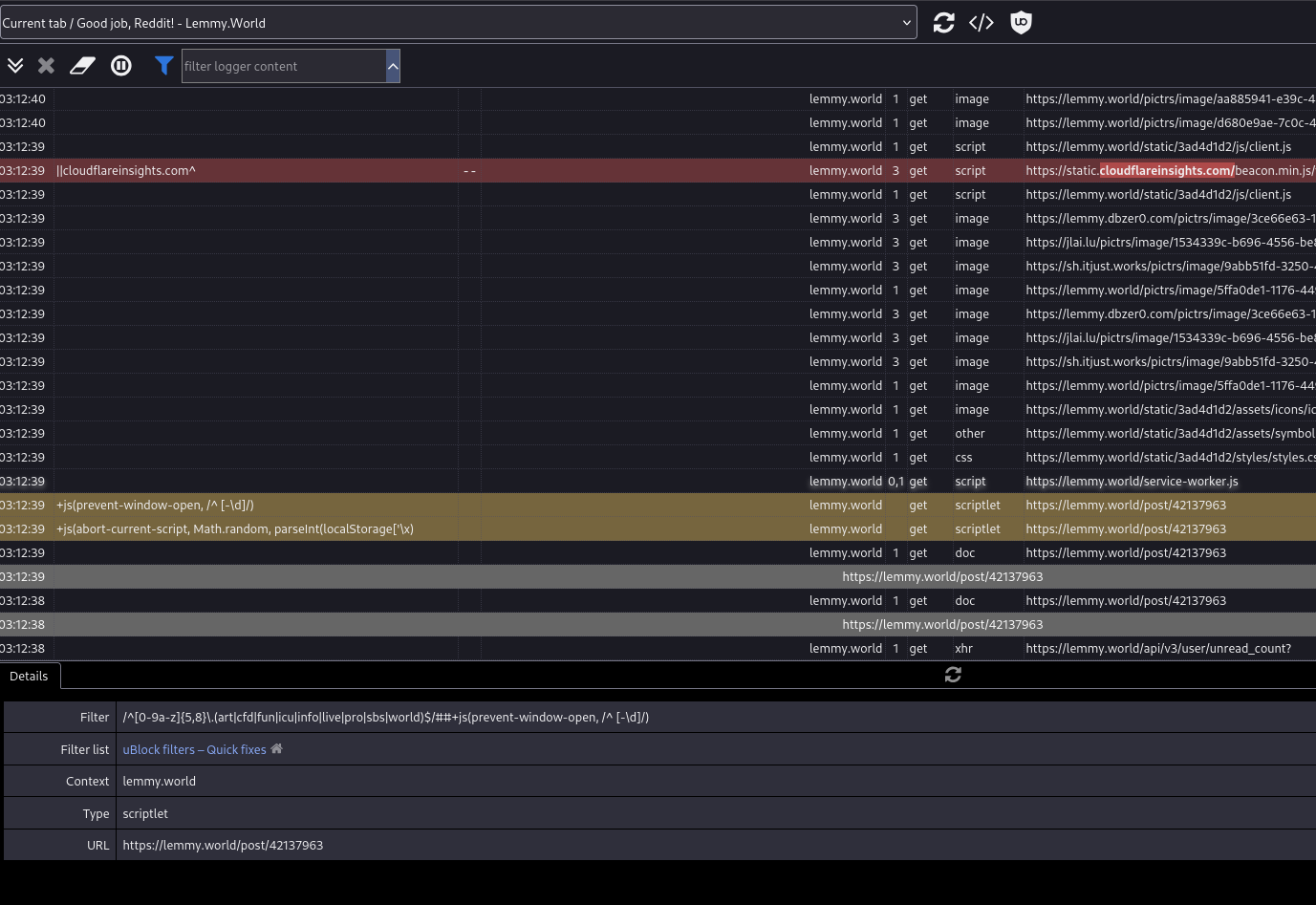Open uBlock filters – Quick fixes link
The height and width of the screenshot is (905, 1316).
click(x=194, y=750)
